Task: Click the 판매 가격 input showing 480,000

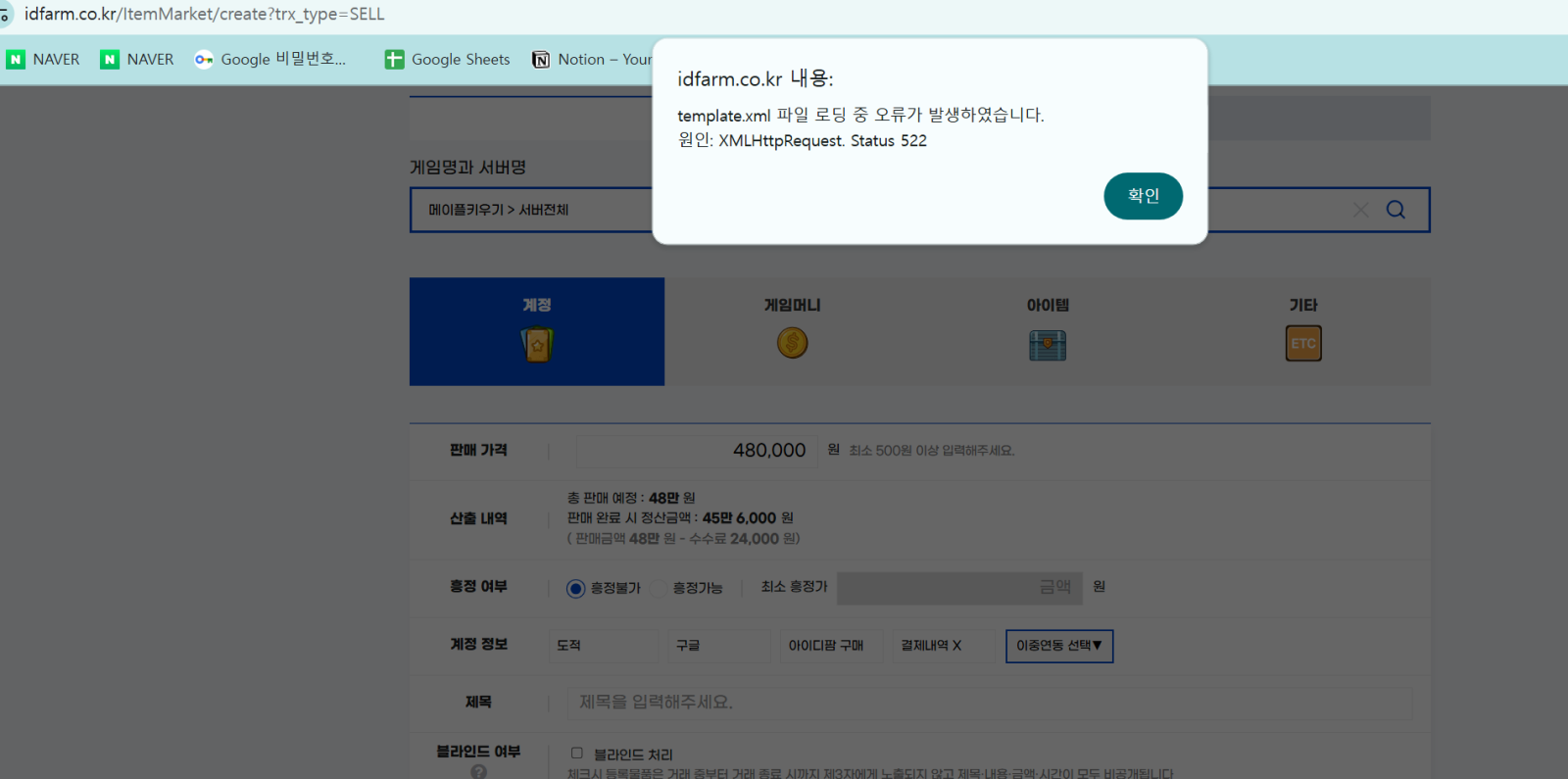Action: coord(697,451)
